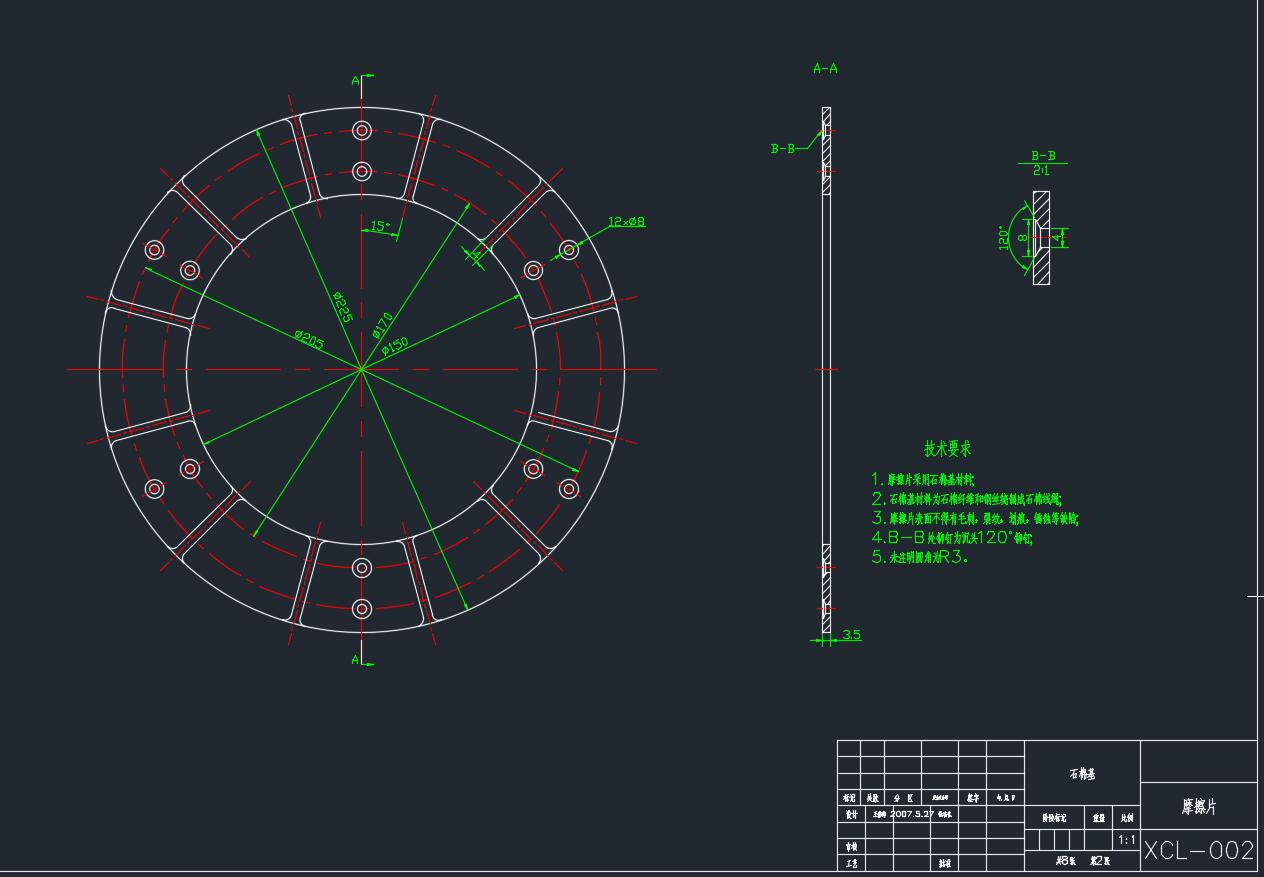
Task: Select the ø170 dimension text
Action: pyautogui.click(x=382, y=325)
